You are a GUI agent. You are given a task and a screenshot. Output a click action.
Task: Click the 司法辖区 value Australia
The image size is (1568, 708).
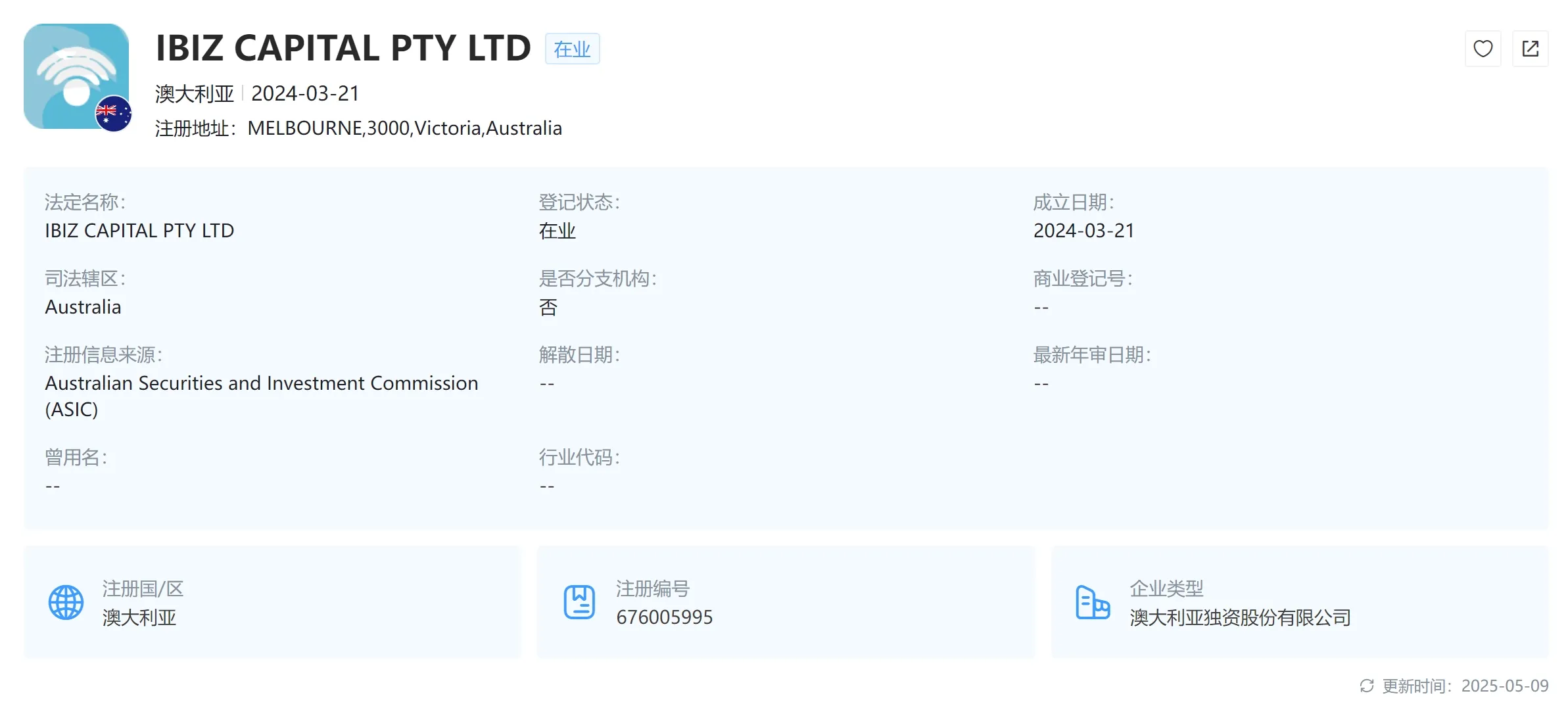point(83,307)
